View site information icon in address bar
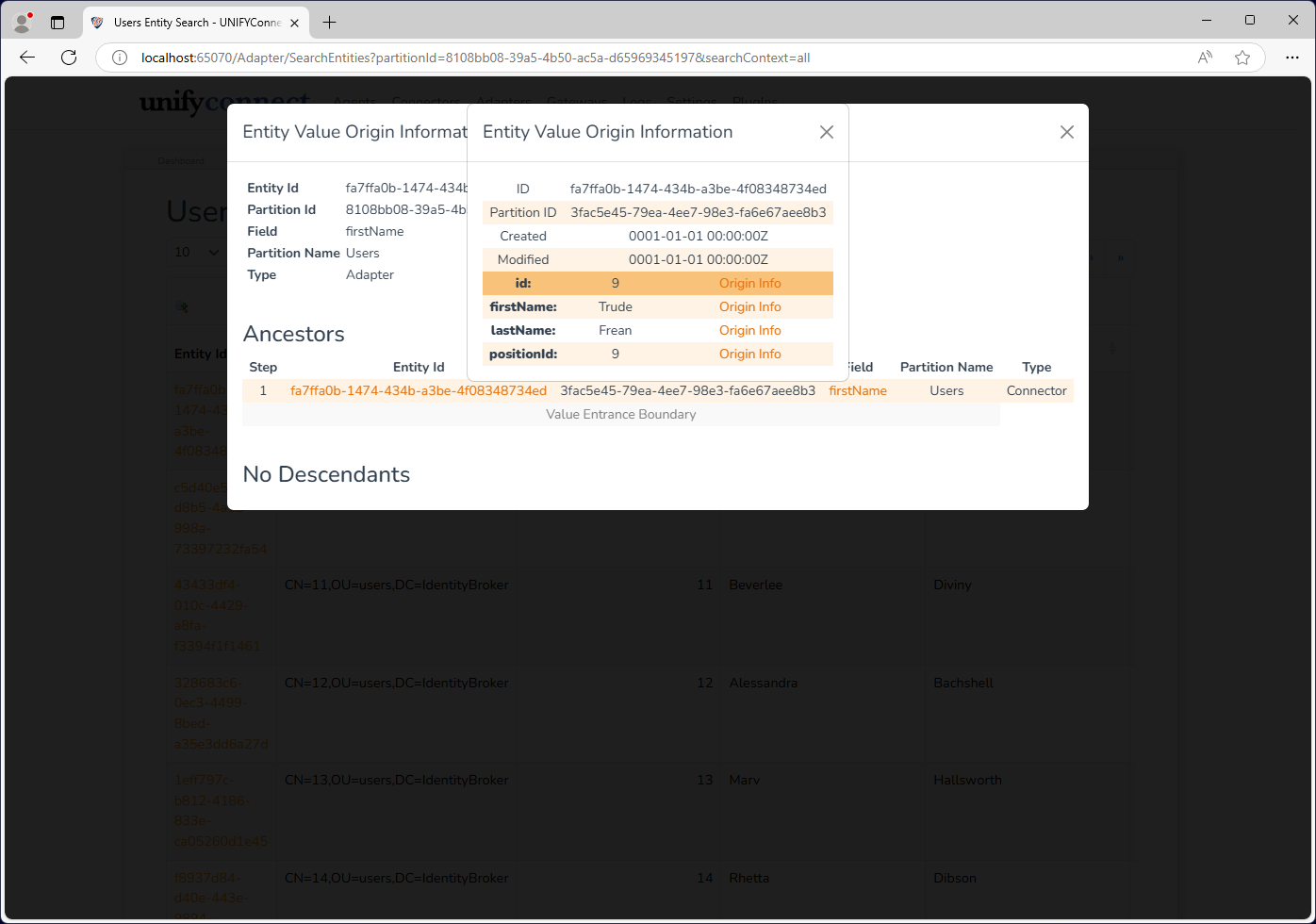Viewport: 1316px width, 924px height. pyautogui.click(x=120, y=58)
